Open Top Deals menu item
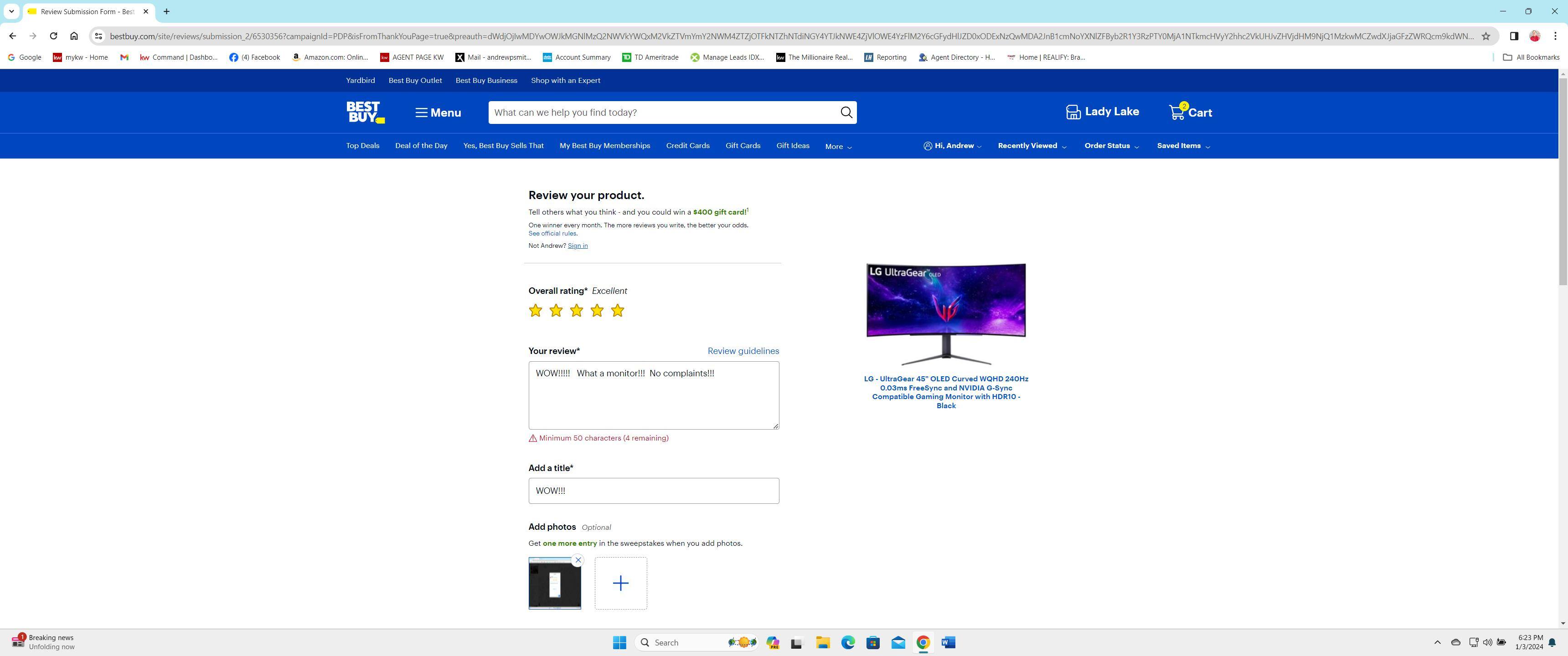Viewport: 1568px width, 656px height. pos(362,146)
